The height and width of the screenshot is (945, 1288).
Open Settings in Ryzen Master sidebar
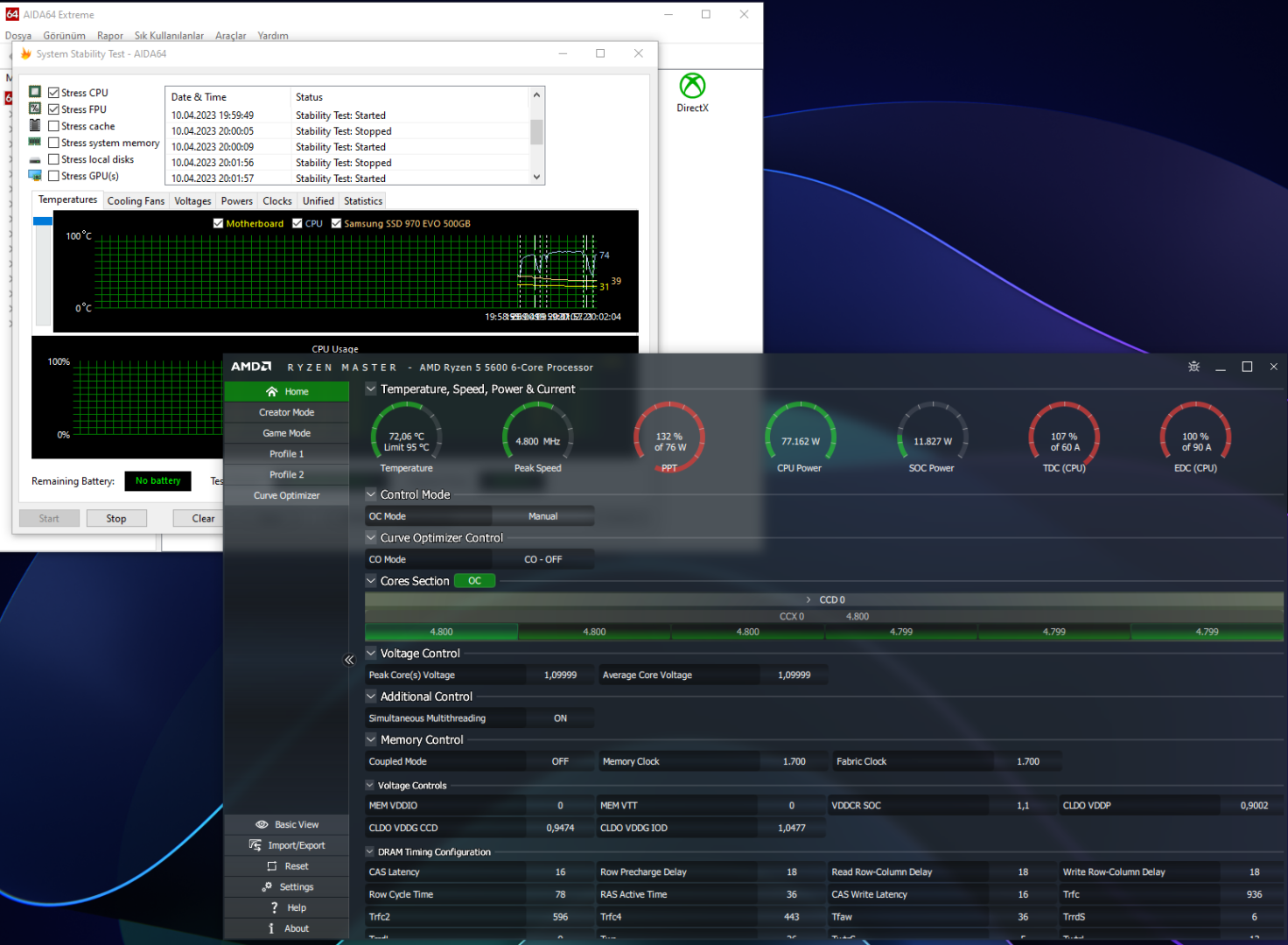point(287,887)
